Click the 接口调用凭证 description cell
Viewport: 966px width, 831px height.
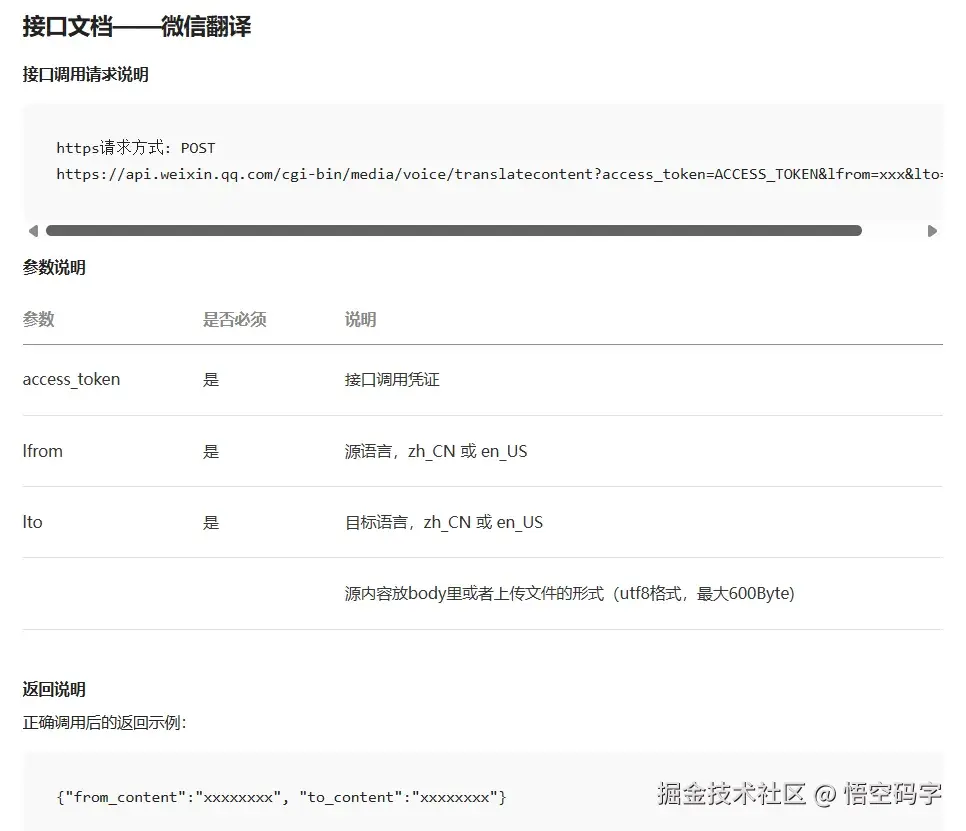point(393,379)
